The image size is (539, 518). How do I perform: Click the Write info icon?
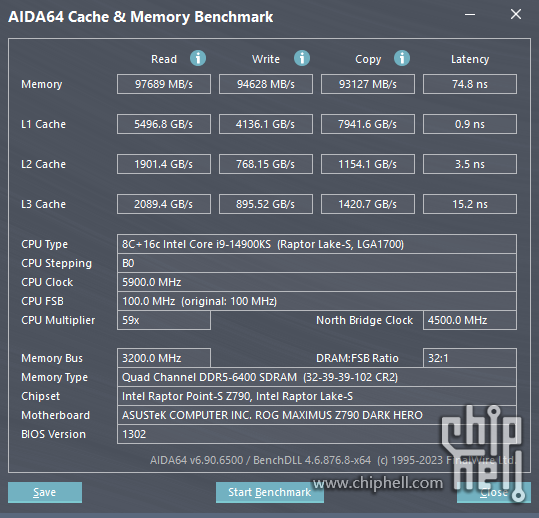[302, 58]
